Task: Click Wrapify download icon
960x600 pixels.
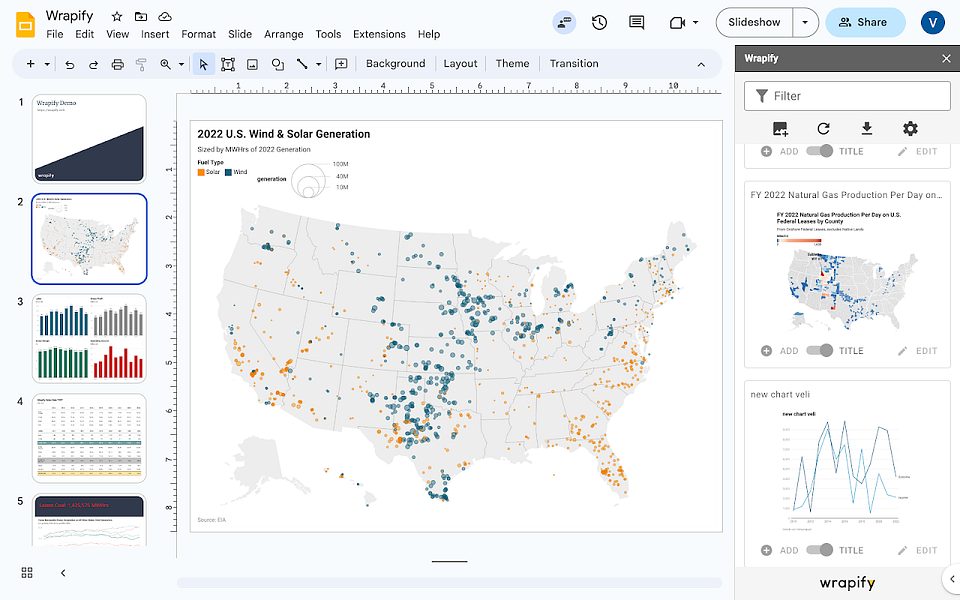Action: (867, 129)
